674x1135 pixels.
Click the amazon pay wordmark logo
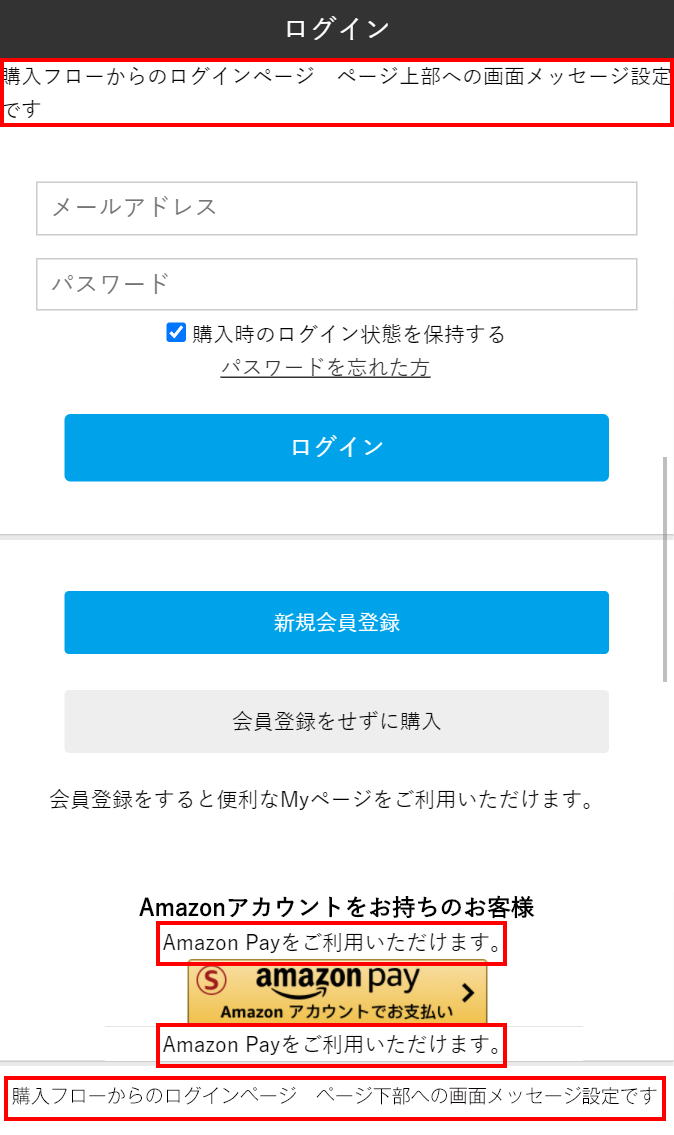point(337,980)
